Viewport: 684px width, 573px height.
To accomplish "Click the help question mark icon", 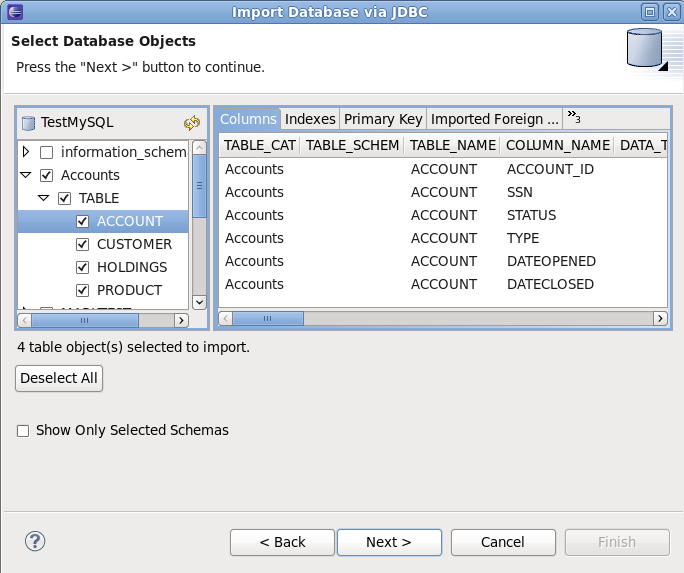I will [x=36, y=541].
